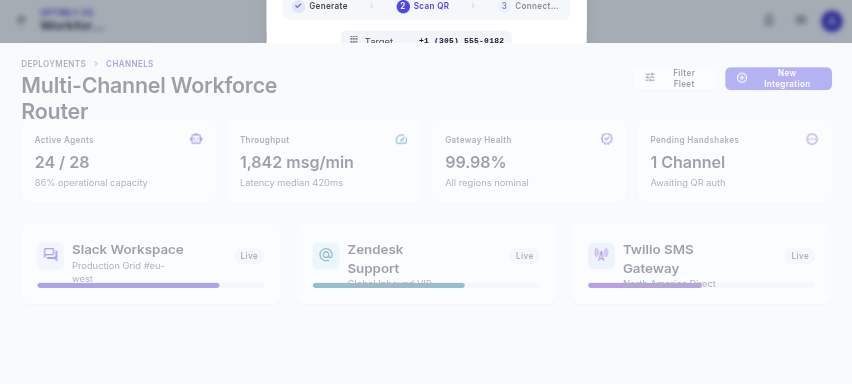The width and height of the screenshot is (852, 384).
Task: Open the Slack Workspace channel title
Action: click(x=128, y=250)
